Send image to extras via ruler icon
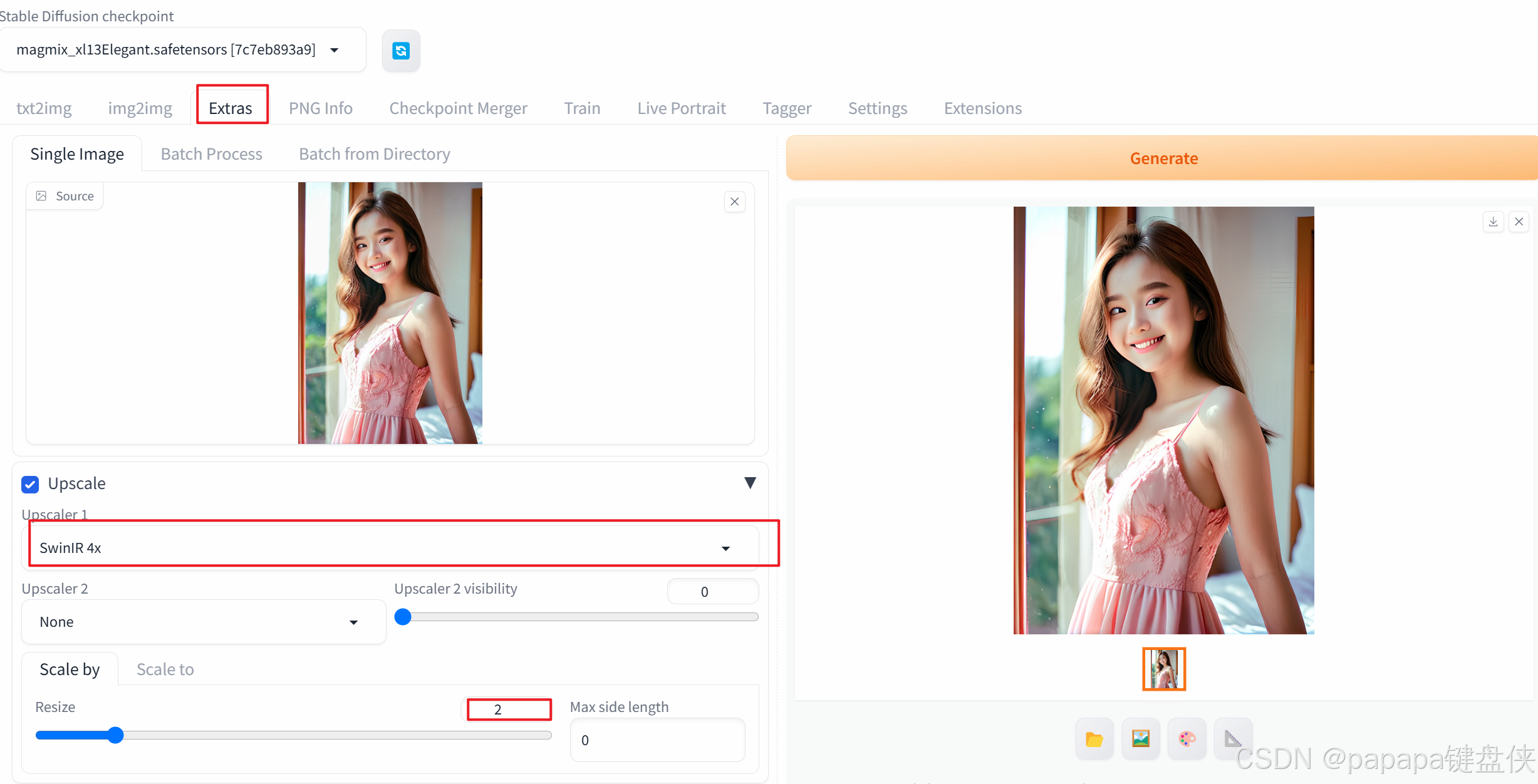Screen dimensions: 1538x784 tap(1232, 739)
